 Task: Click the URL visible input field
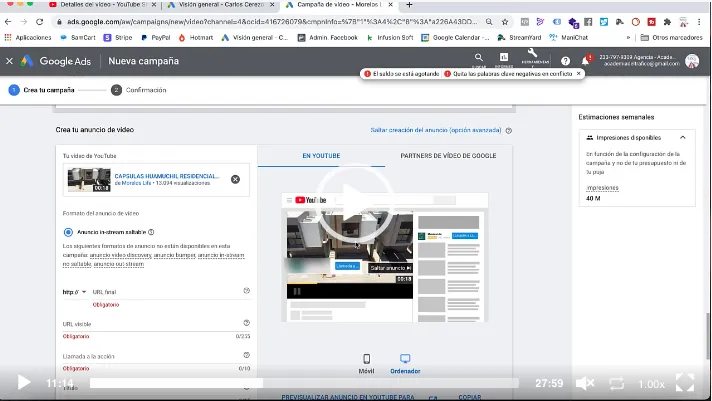(152, 324)
